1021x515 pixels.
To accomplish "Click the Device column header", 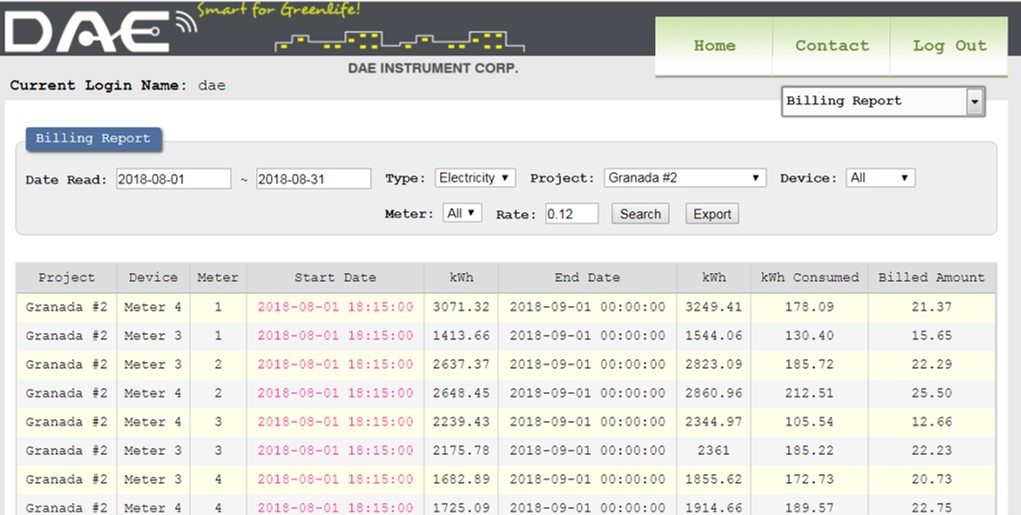I will pos(153,277).
